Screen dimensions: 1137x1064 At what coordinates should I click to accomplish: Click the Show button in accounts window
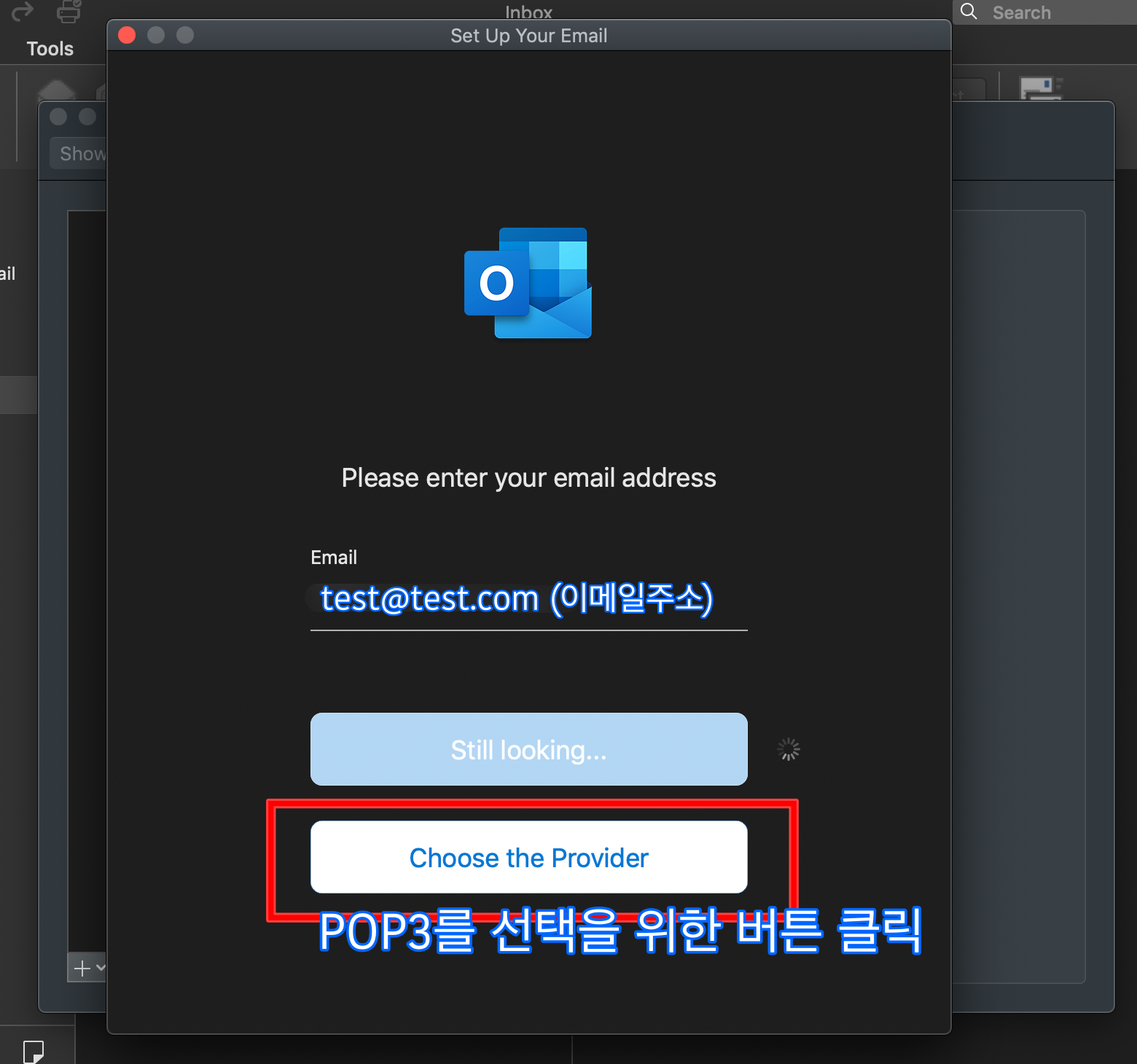[79, 154]
